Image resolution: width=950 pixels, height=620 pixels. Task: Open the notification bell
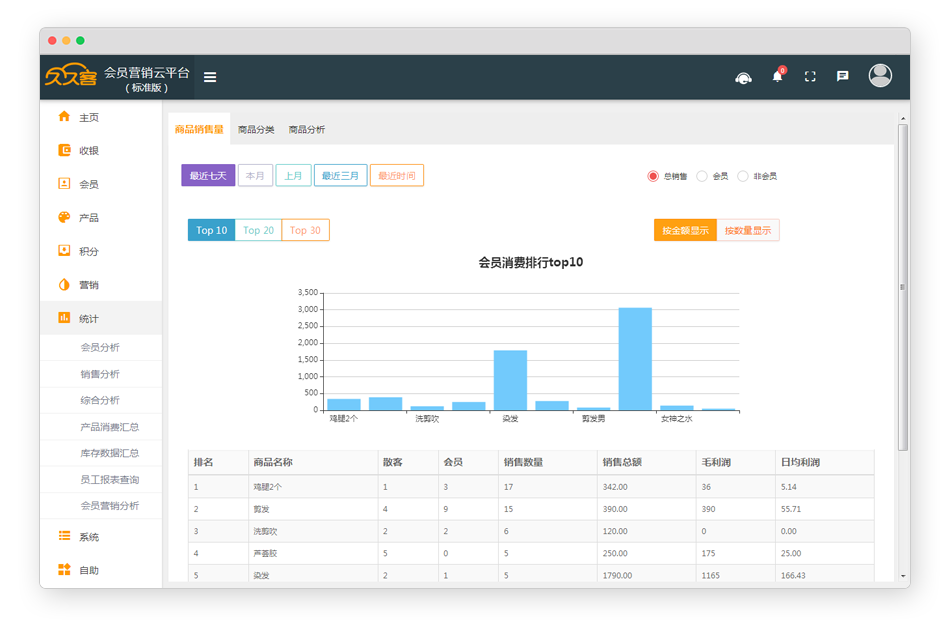point(777,77)
